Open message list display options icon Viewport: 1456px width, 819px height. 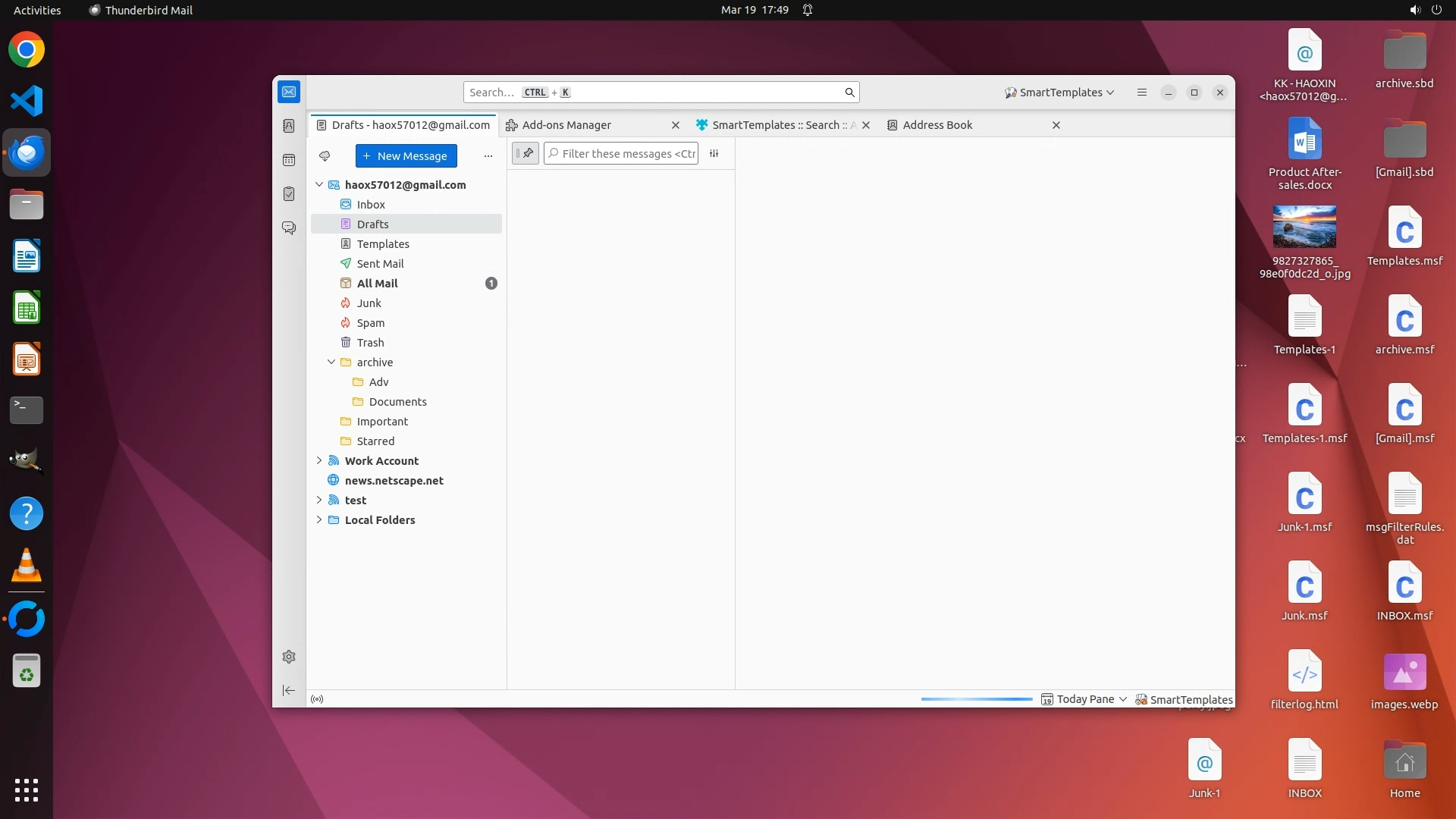coord(714,154)
